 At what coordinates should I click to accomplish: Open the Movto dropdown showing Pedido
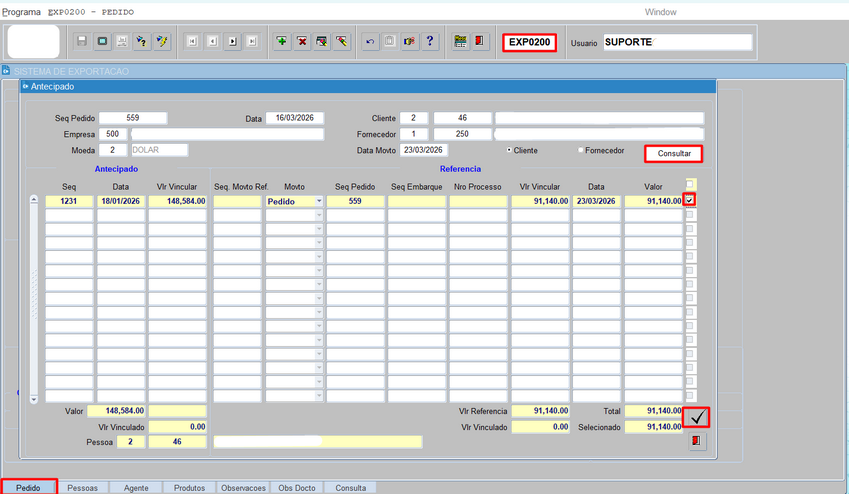pyautogui.click(x=319, y=201)
